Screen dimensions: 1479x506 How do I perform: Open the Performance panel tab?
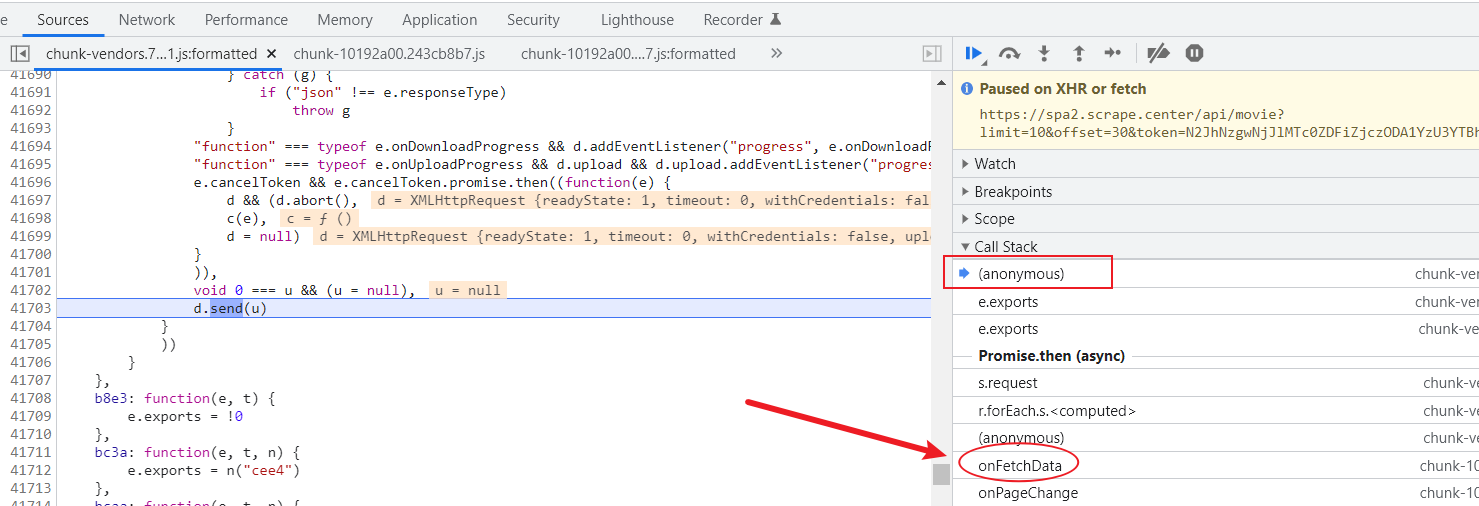click(246, 20)
